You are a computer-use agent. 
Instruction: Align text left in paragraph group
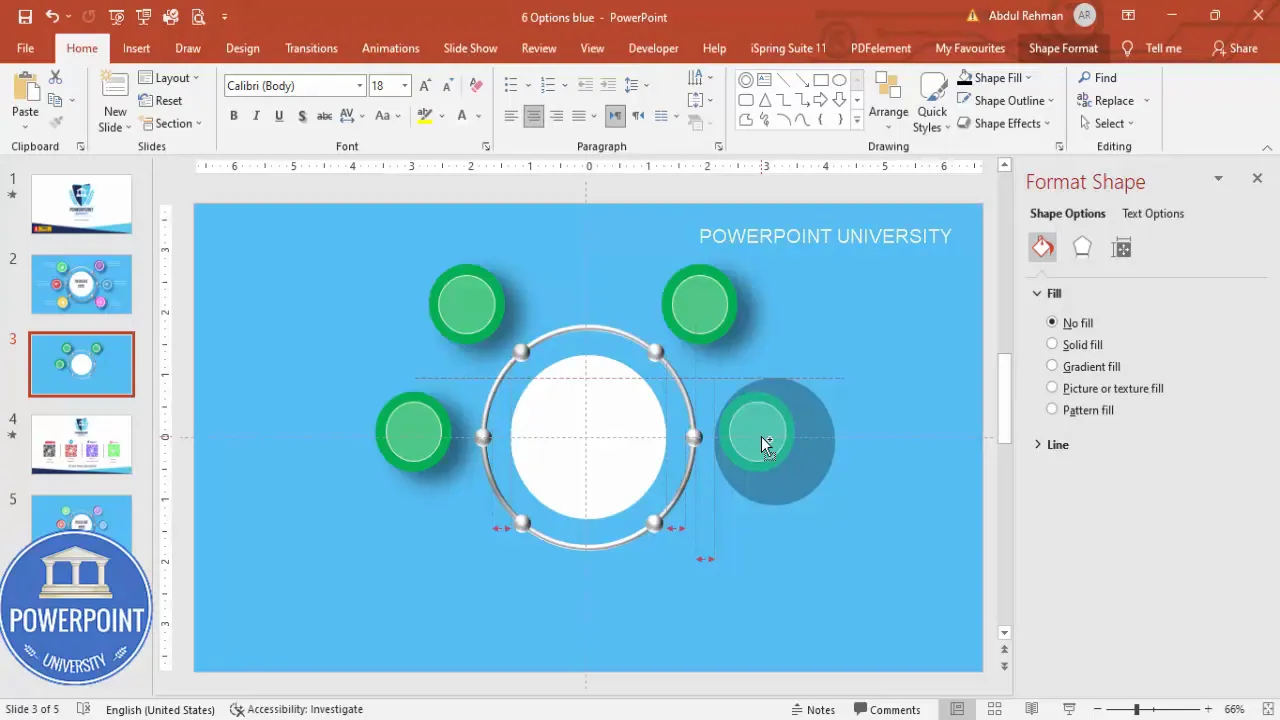(511, 116)
